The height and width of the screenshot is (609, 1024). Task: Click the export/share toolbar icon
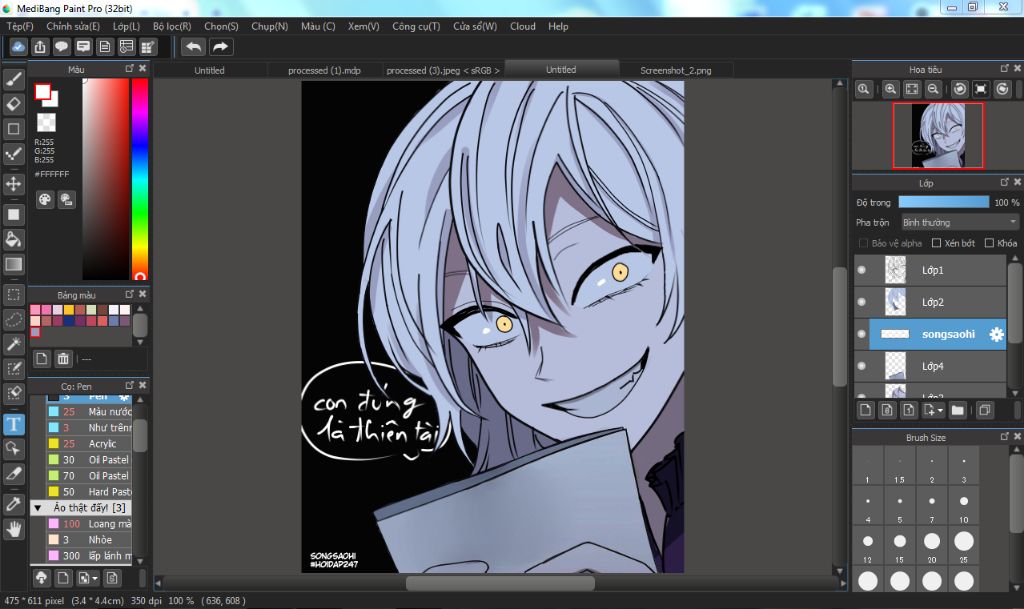tap(40, 46)
